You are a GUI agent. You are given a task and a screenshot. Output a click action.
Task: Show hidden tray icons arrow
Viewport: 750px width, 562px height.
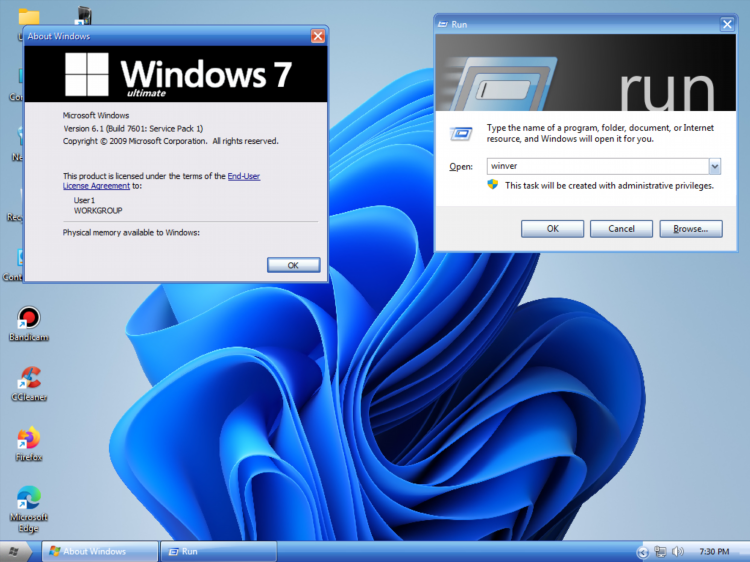click(642, 552)
